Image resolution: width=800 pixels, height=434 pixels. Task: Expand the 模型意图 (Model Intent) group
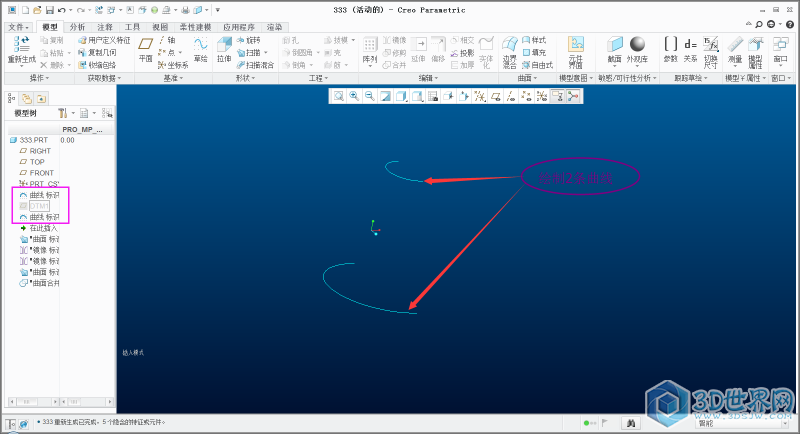point(576,78)
